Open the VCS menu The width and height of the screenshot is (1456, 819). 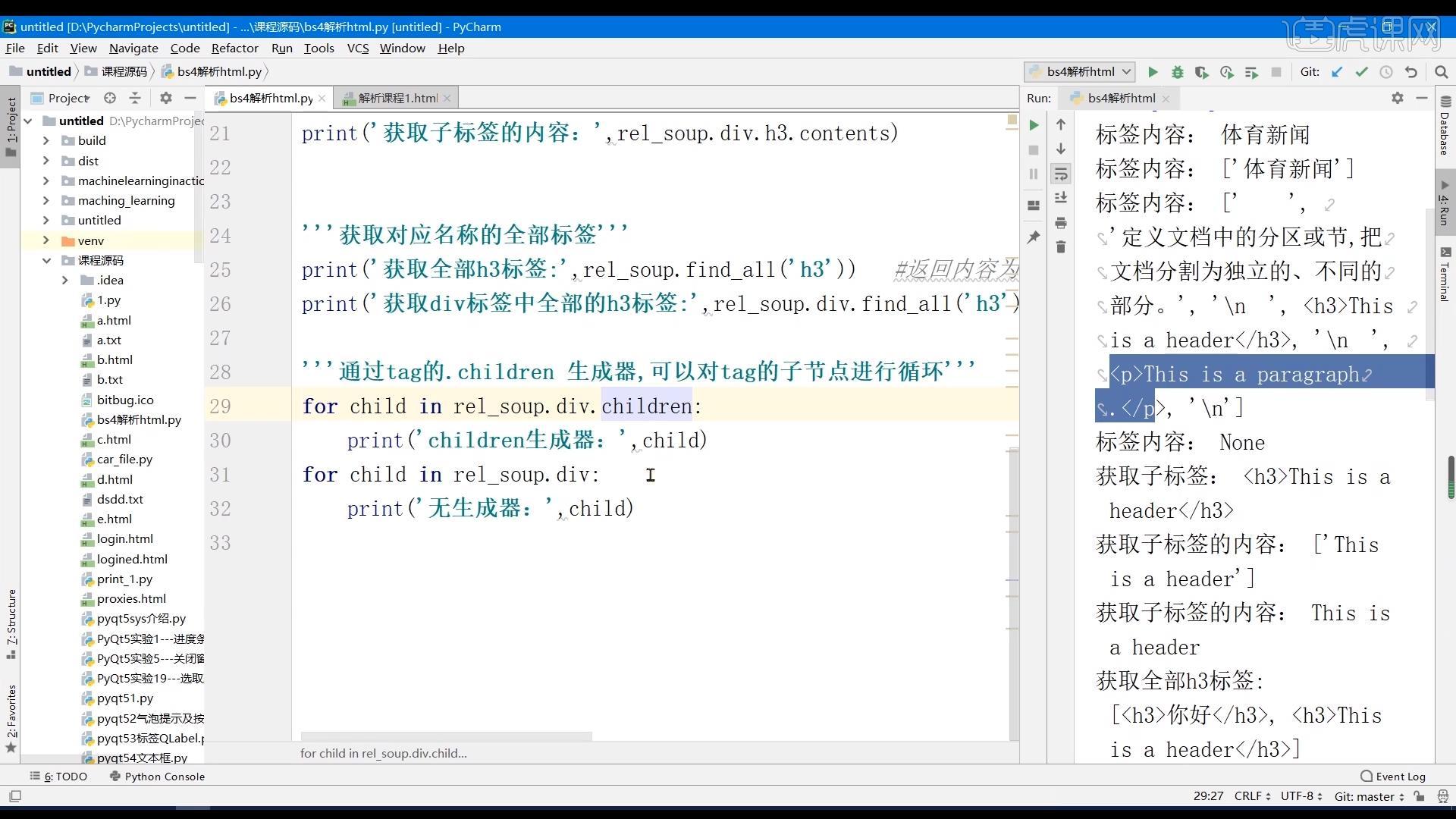358,48
